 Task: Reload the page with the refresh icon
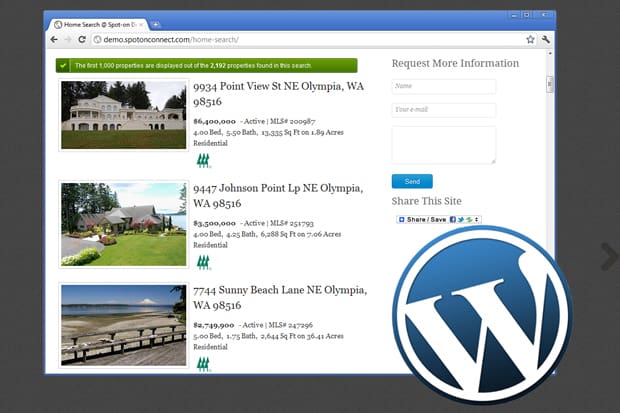click(x=81, y=39)
